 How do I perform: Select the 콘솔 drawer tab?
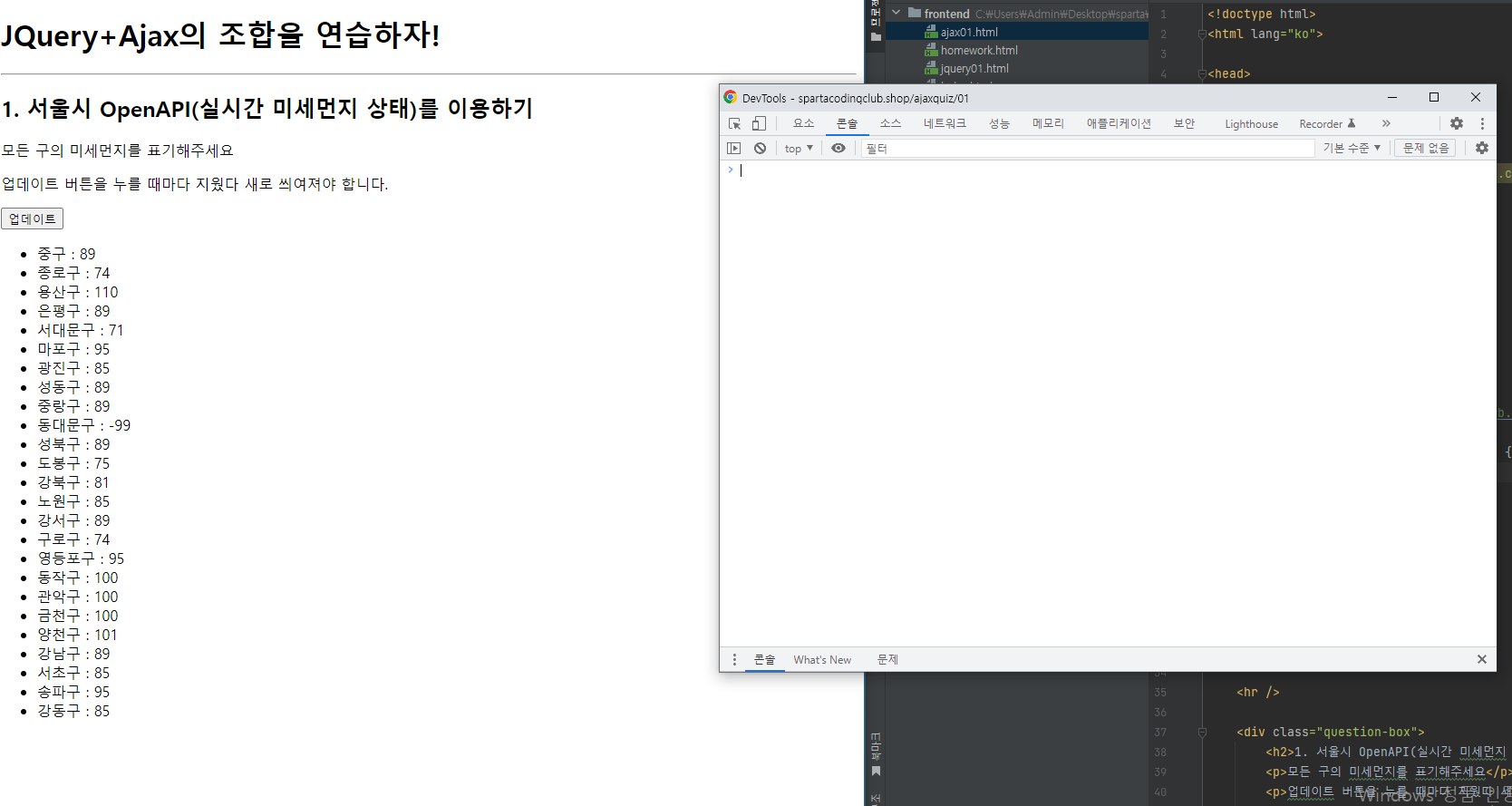coord(764,659)
